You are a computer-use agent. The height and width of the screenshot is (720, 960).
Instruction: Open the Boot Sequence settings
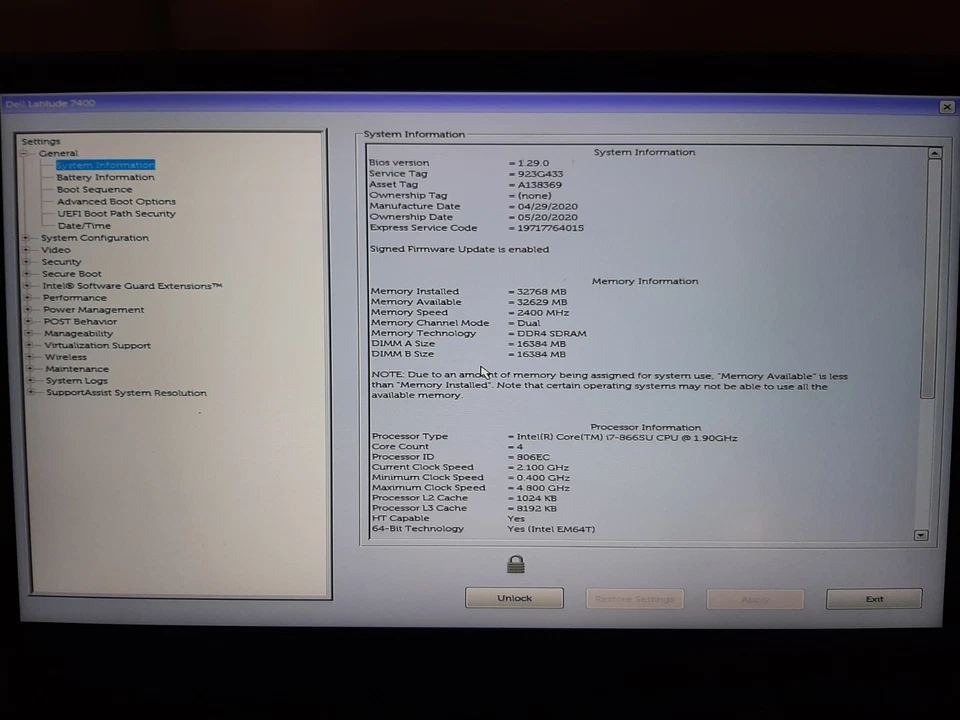(x=94, y=189)
